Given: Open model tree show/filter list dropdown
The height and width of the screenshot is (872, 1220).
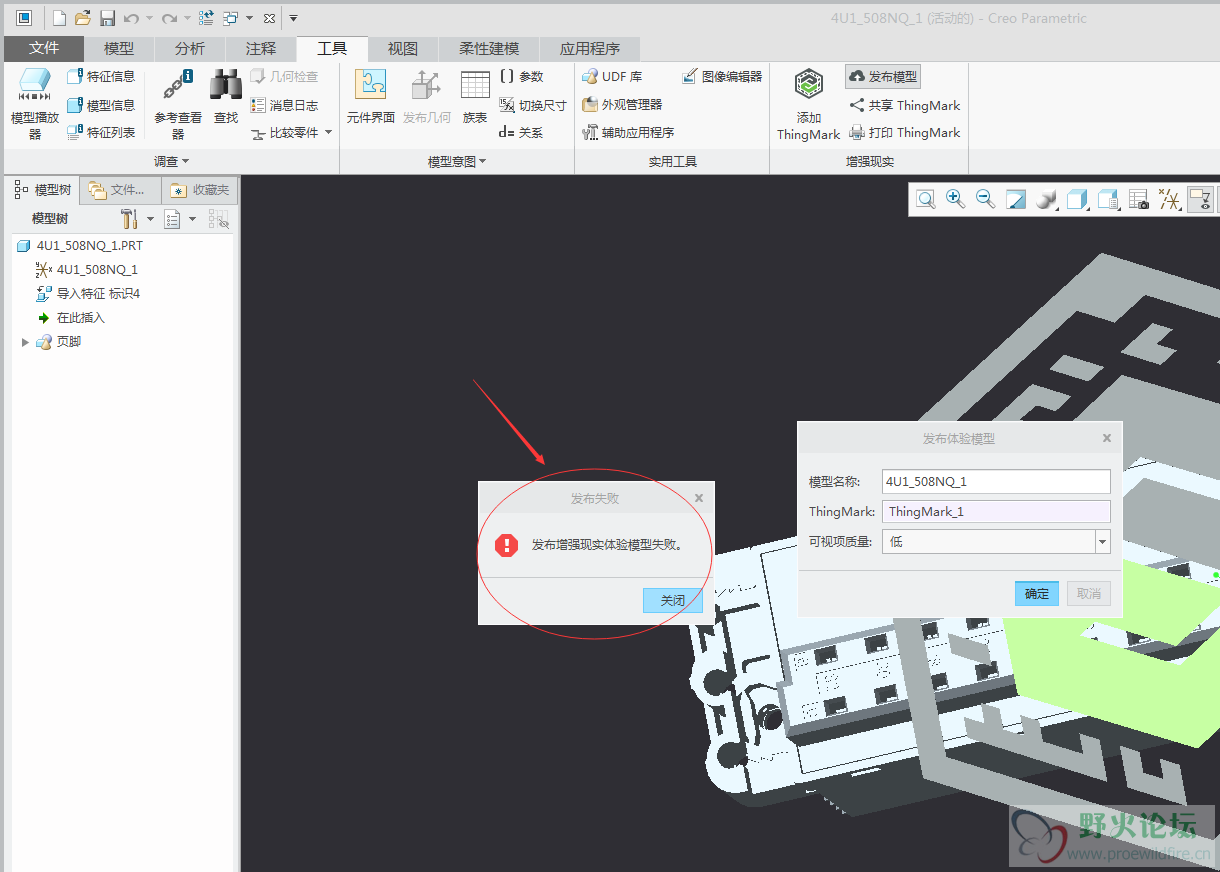Looking at the screenshot, I should click(x=179, y=218).
